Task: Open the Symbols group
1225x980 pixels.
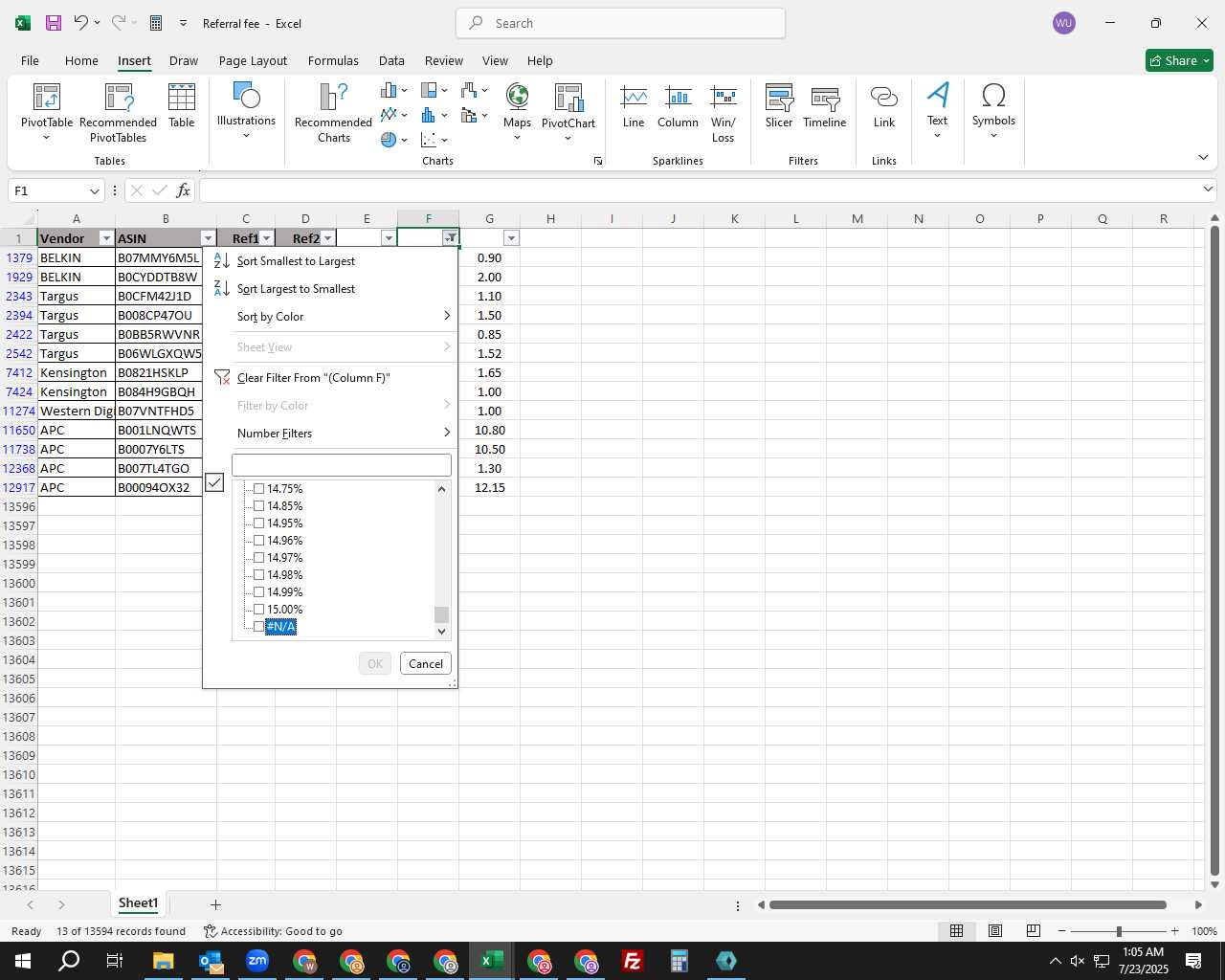Action: point(993,110)
